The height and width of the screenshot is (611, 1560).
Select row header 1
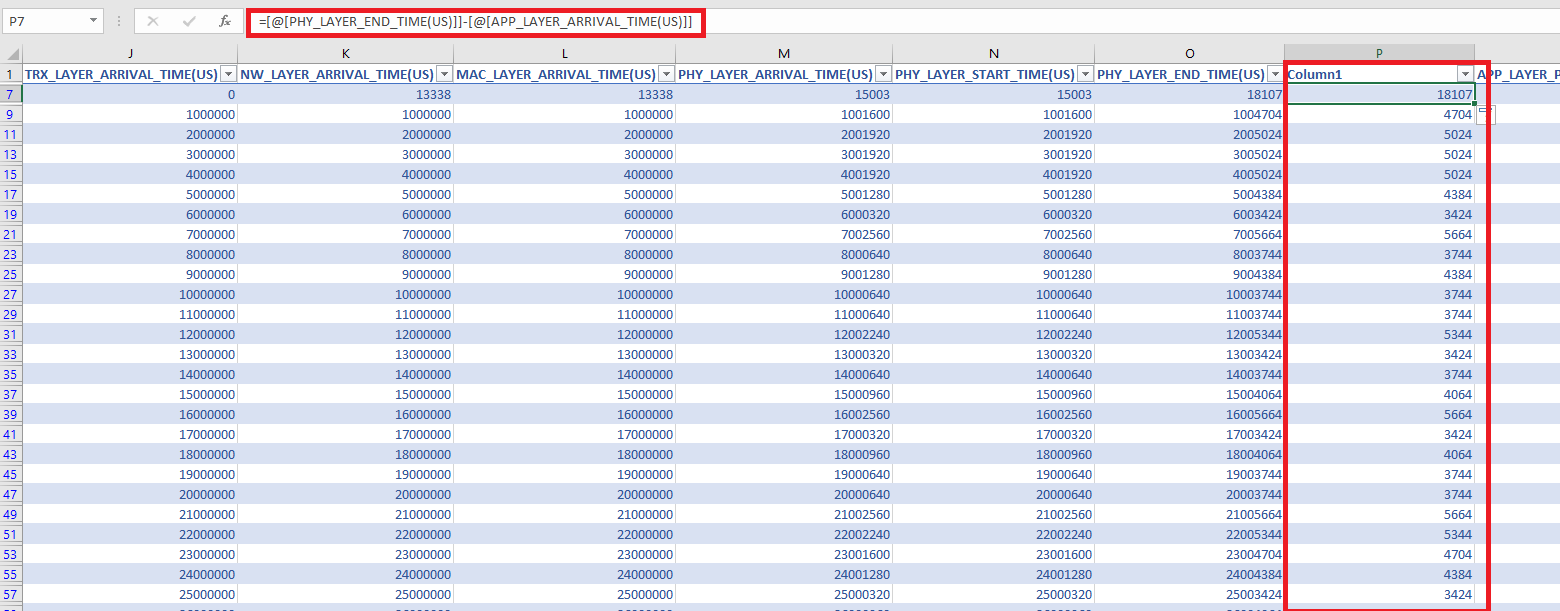coord(11,74)
